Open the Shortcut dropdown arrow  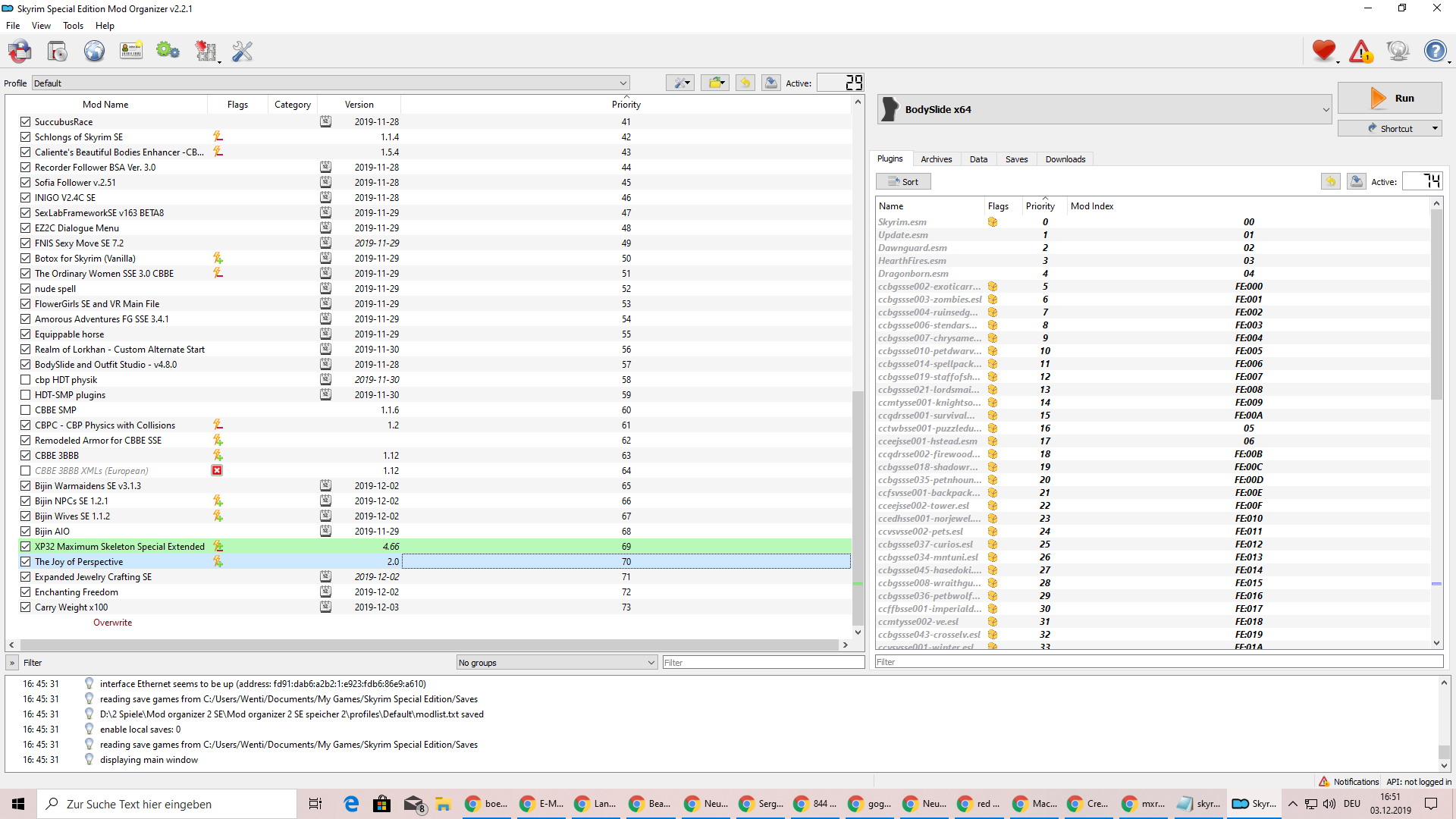pos(1435,128)
